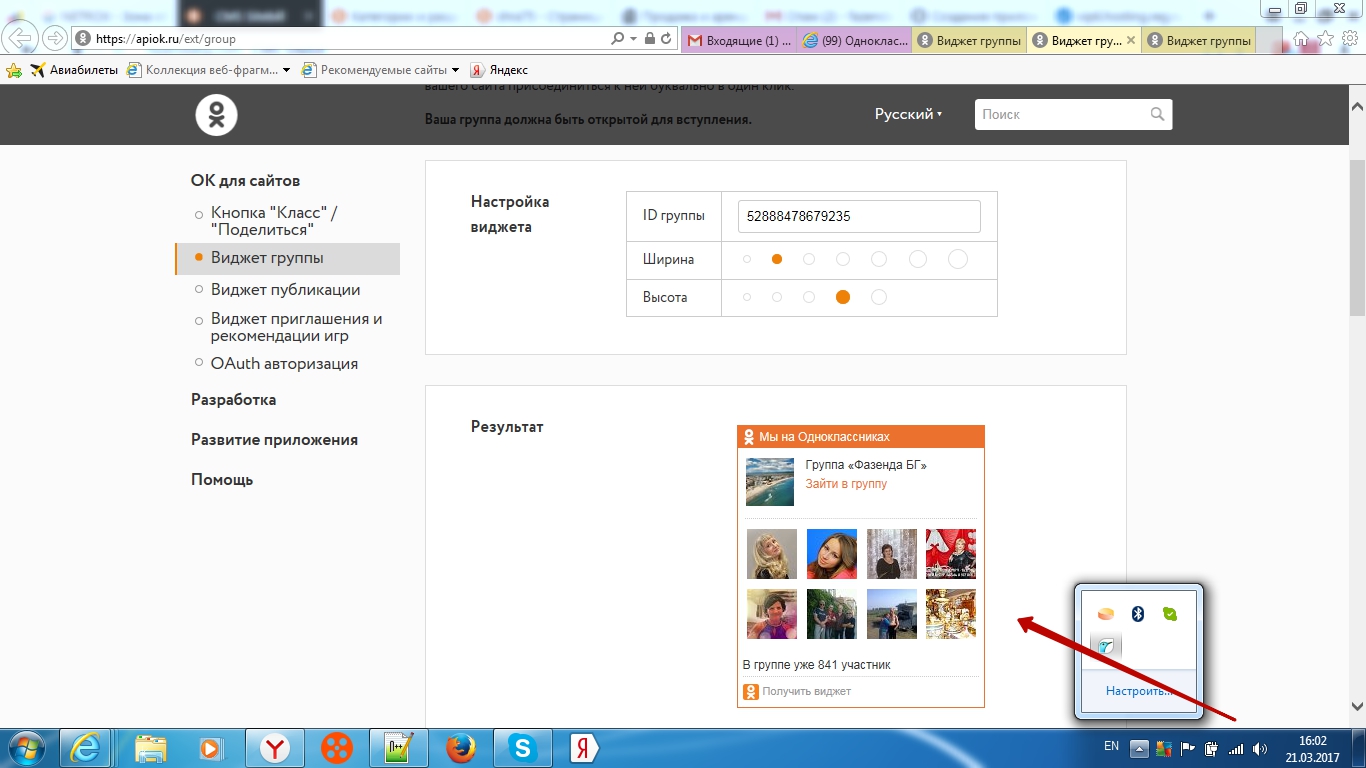Open the Развитие приложения section

(x=274, y=439)
